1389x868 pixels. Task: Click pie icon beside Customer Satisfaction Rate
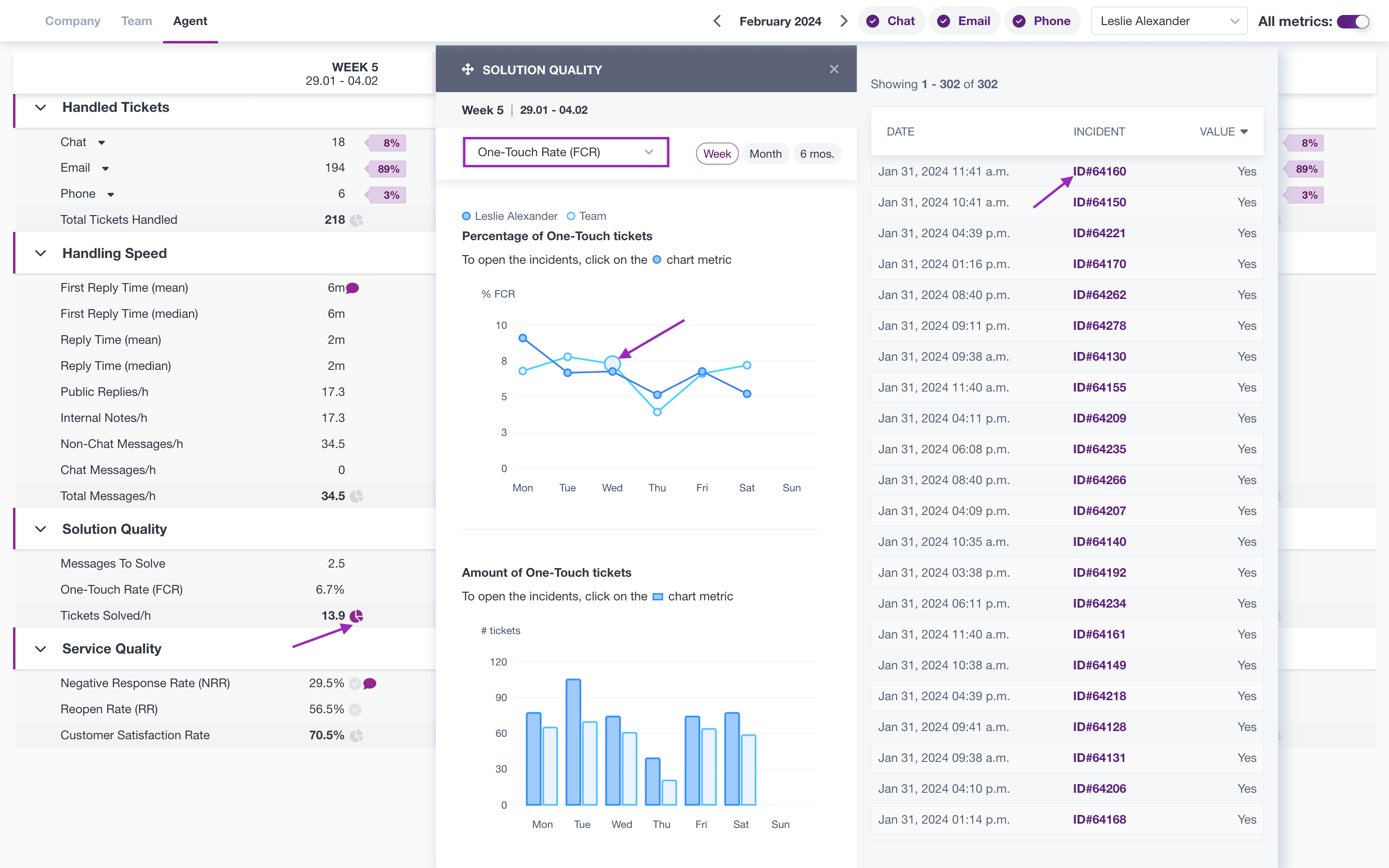click(356, 735)
